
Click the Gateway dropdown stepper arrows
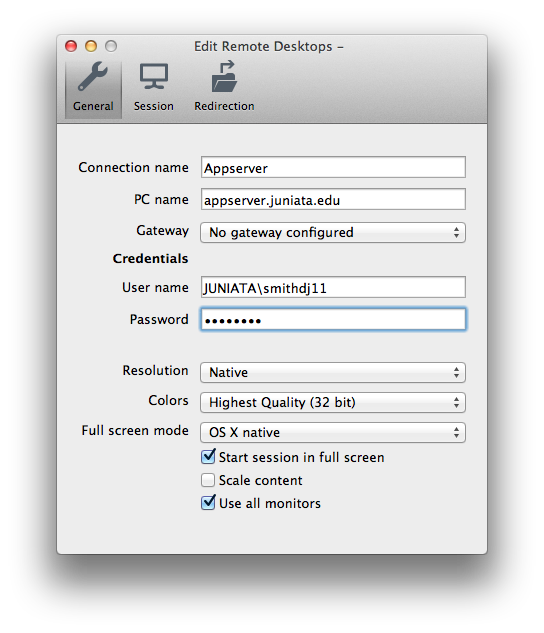456,233
